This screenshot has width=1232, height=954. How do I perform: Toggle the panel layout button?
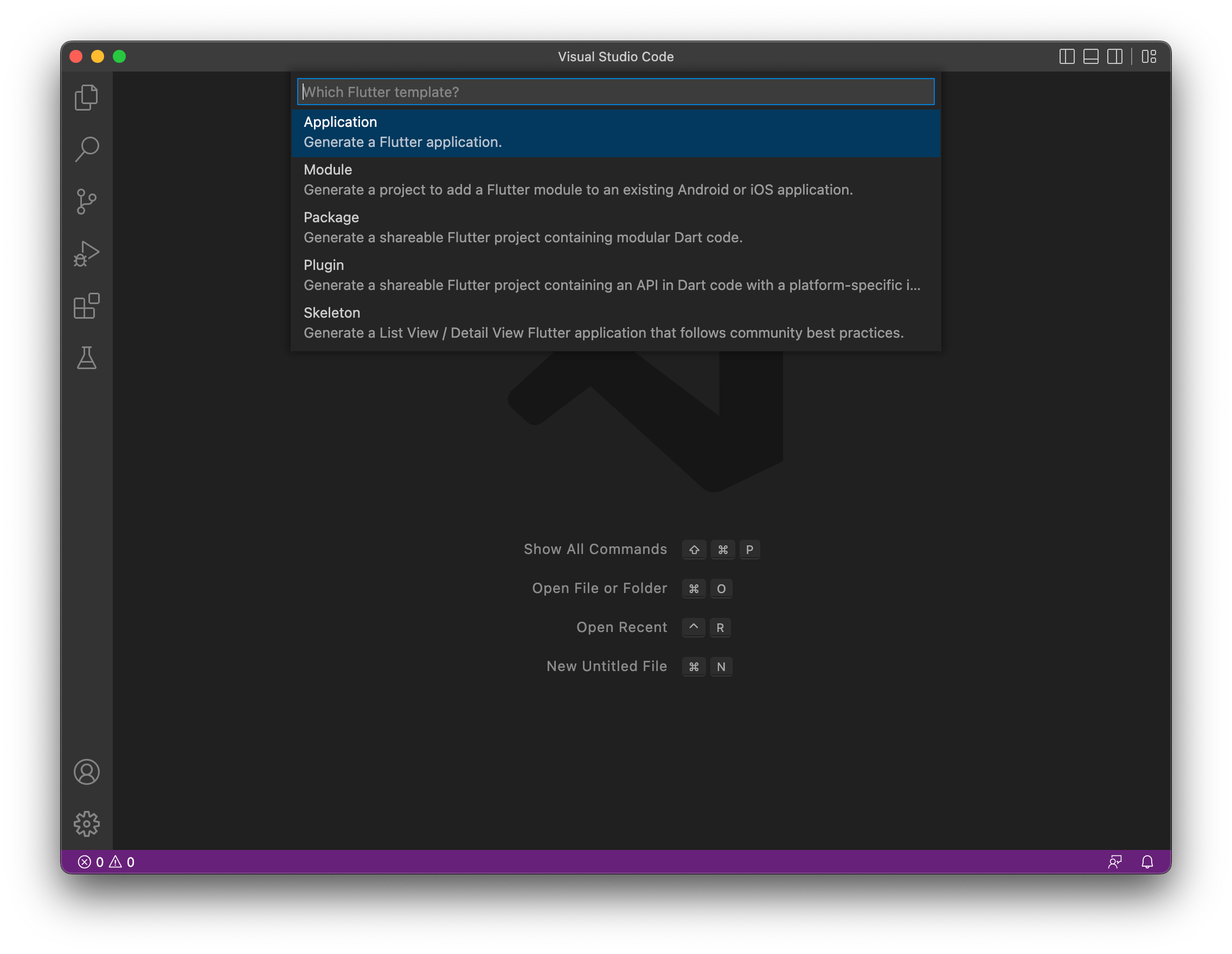[x=1093, y=56]
